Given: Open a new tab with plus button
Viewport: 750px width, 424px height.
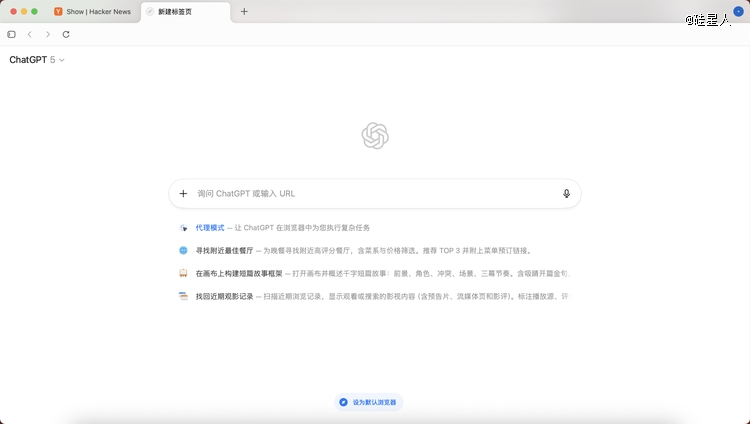Looking at the screenshot, I should pyautogui.click(x=244, y=12).
